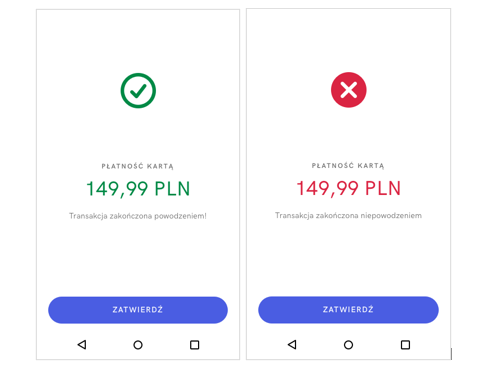Viewport: 478px width, 366px height.
Task: Tap the recents square on the right phone
Action: pos(405,345)
